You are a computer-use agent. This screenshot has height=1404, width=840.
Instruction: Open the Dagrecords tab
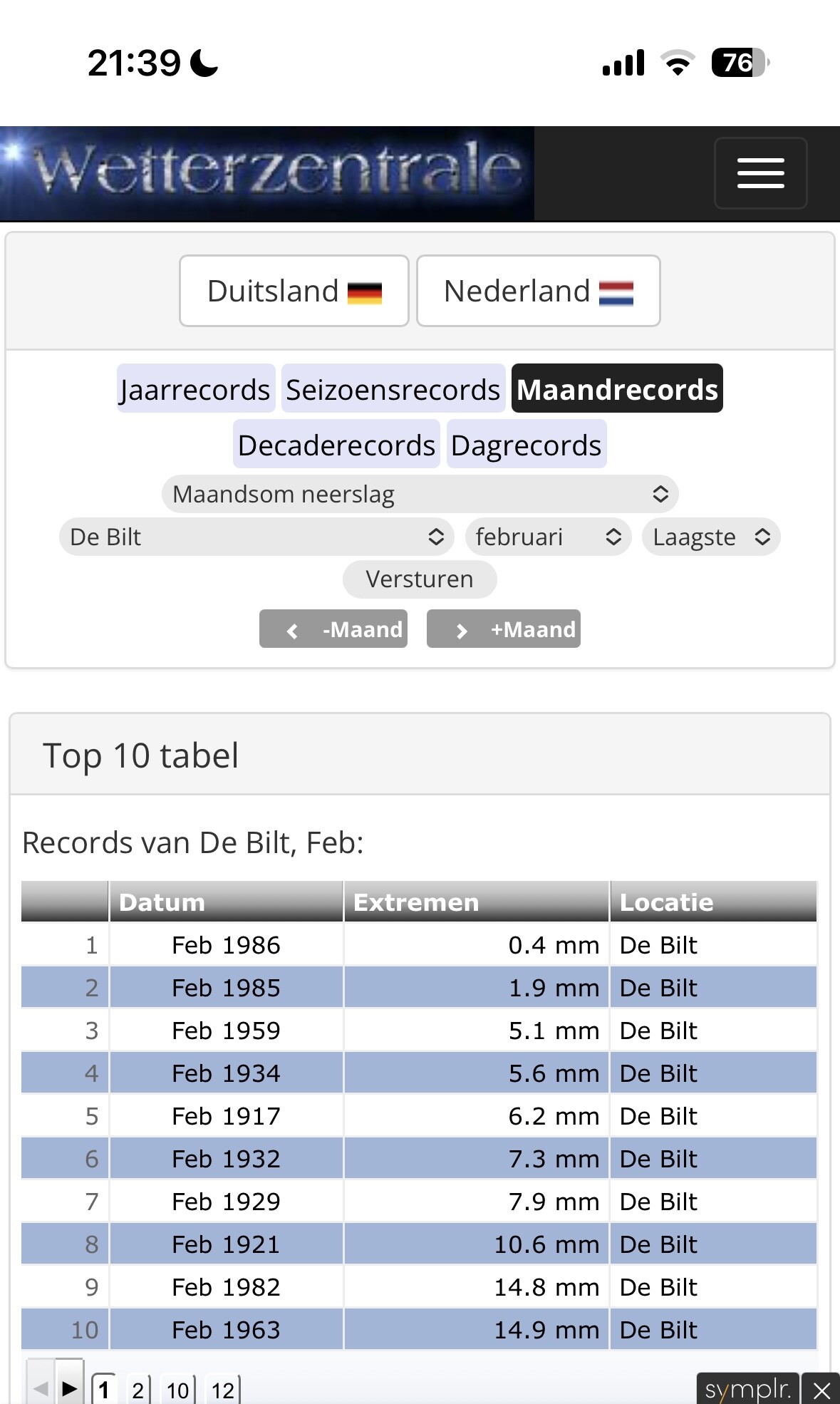point(526,445)
